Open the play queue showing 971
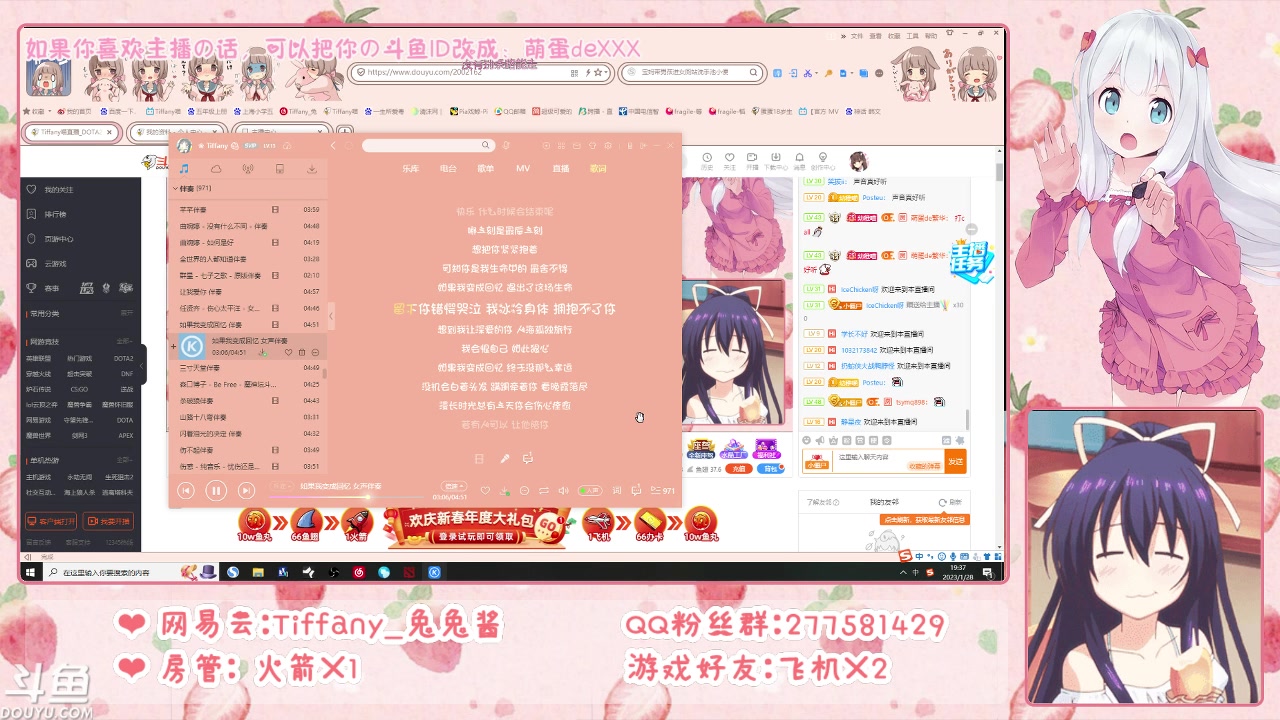1280x720 pixels. (662, 491)
